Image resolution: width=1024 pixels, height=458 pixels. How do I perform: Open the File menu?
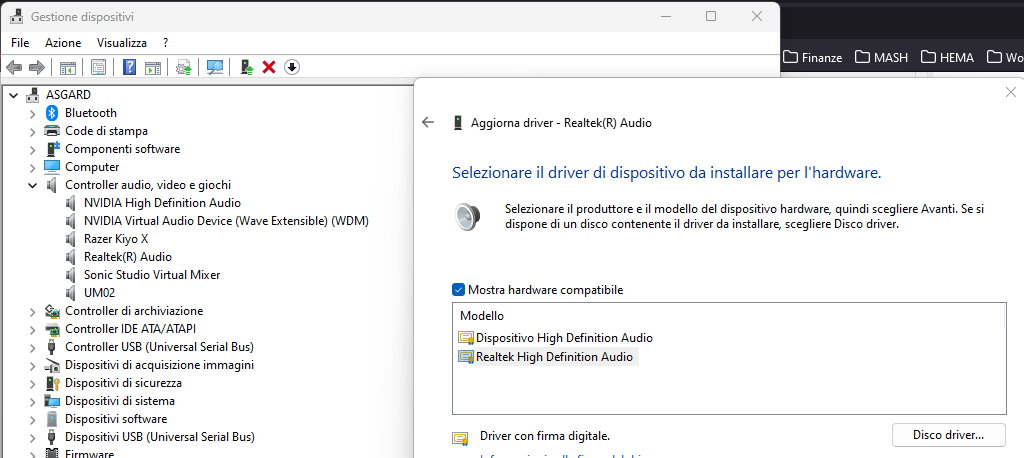point(20,43)
